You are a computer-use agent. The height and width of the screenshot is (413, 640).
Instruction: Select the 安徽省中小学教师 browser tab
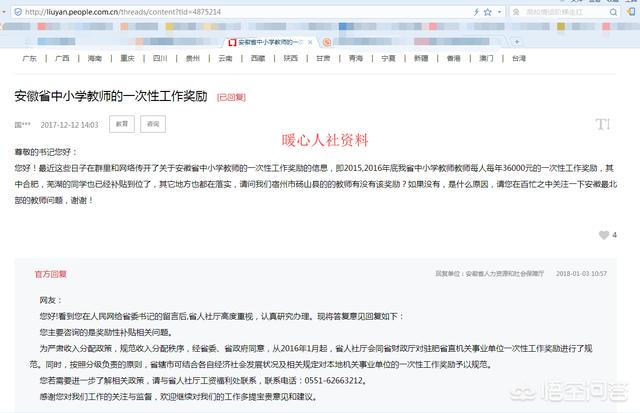point(269,42)
